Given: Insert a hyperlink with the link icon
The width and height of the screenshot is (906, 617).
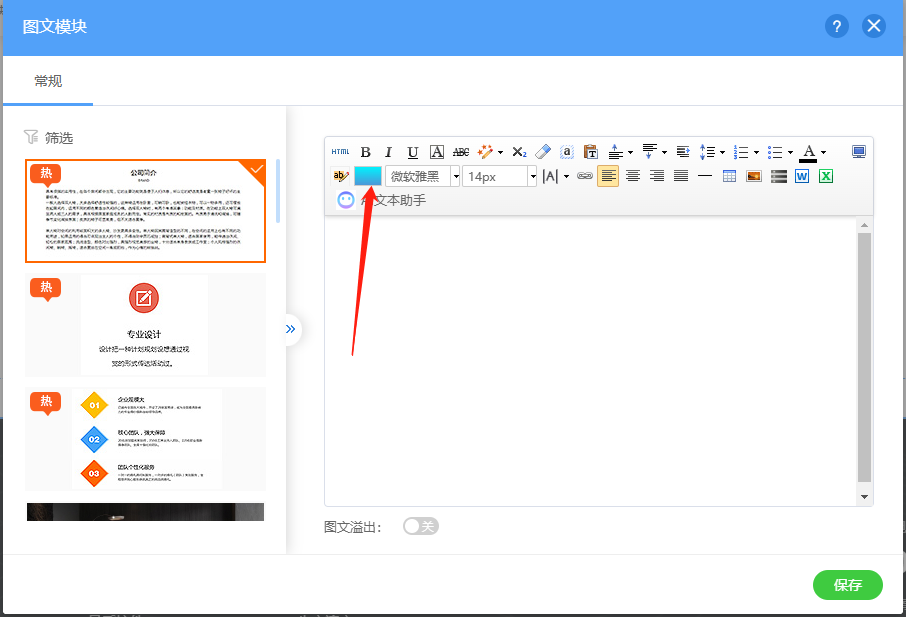Looking at the screenshot, I should coord(585,176).
